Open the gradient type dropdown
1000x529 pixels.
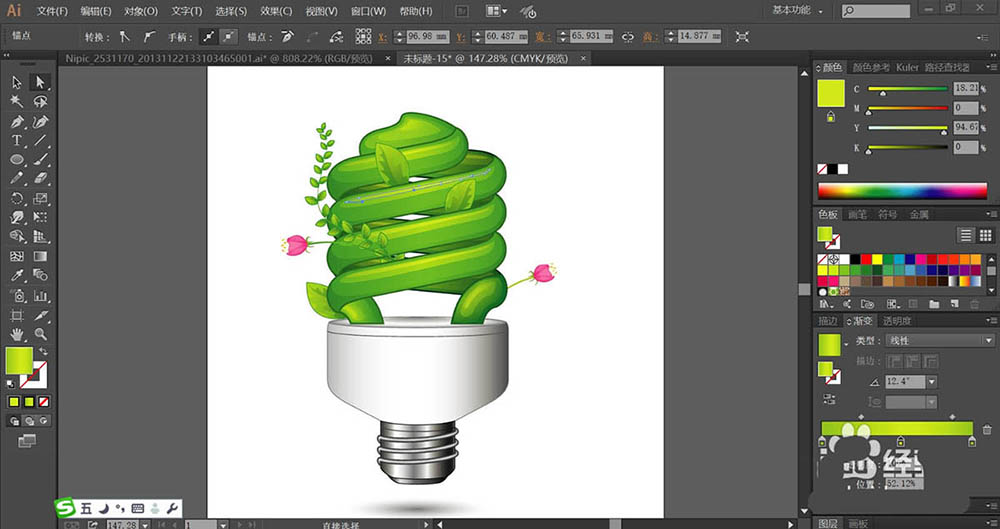(x=940, y=341)
